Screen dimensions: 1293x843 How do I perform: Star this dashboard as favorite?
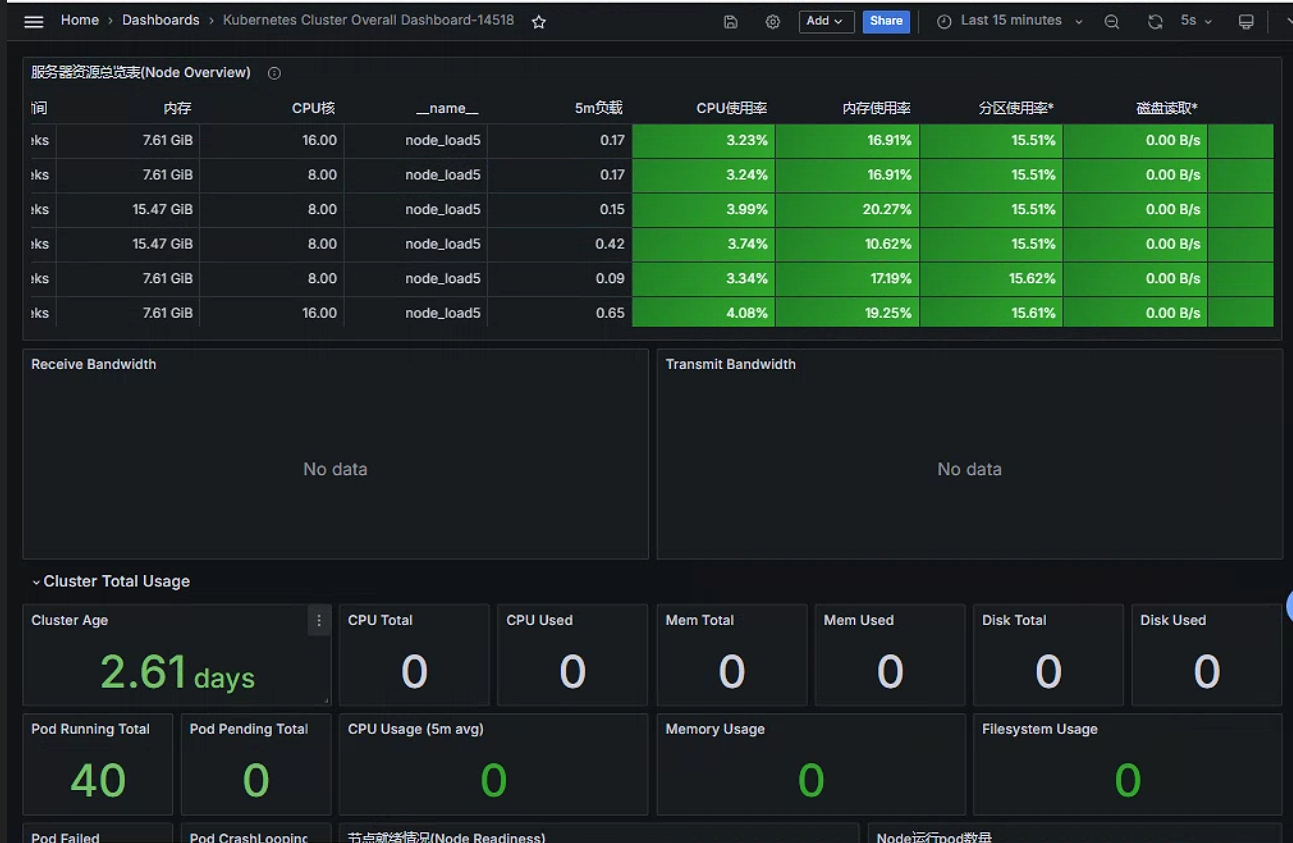tap(539, 21)
